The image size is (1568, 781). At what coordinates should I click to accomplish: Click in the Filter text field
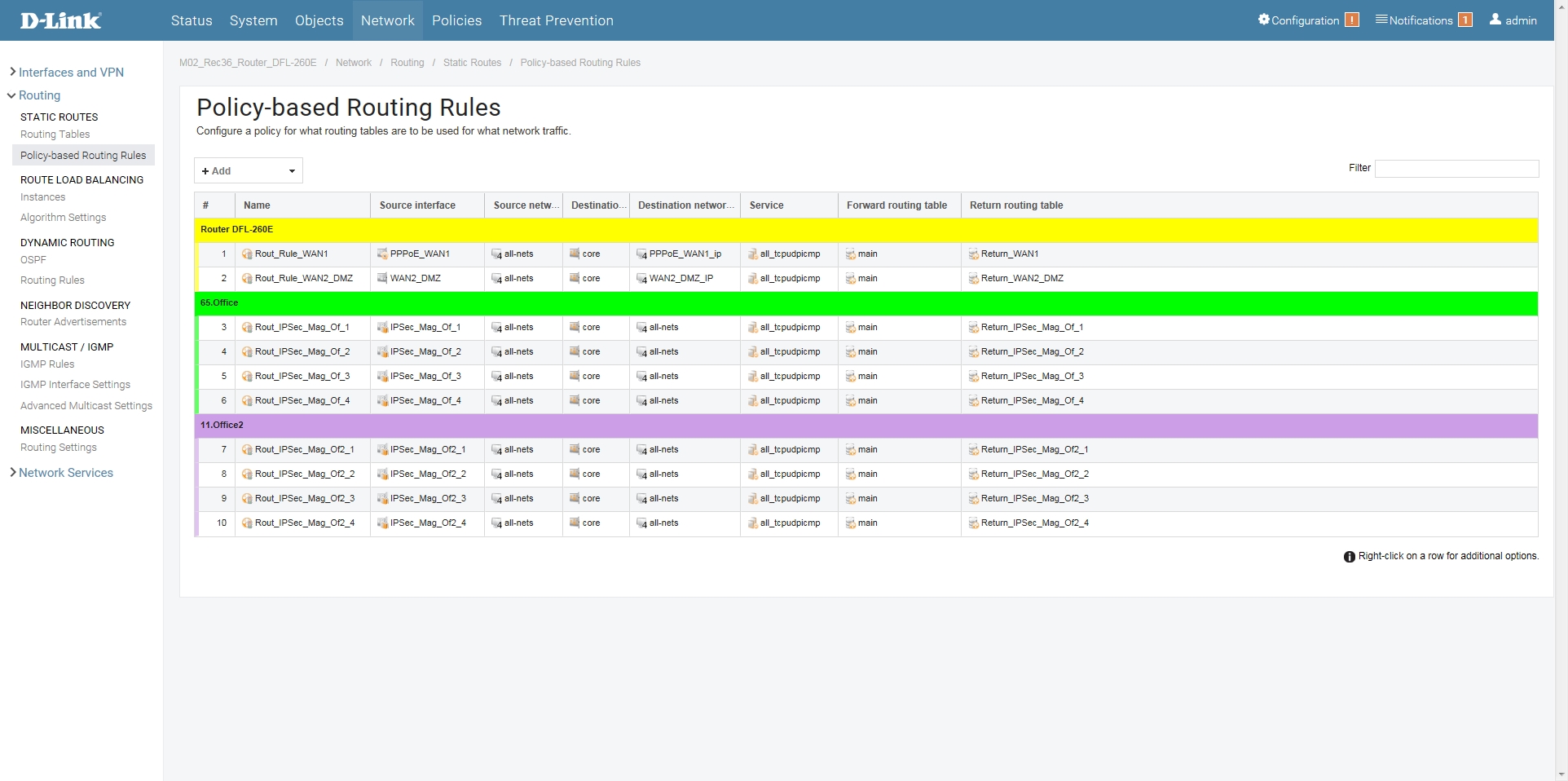pos(1456,169)
